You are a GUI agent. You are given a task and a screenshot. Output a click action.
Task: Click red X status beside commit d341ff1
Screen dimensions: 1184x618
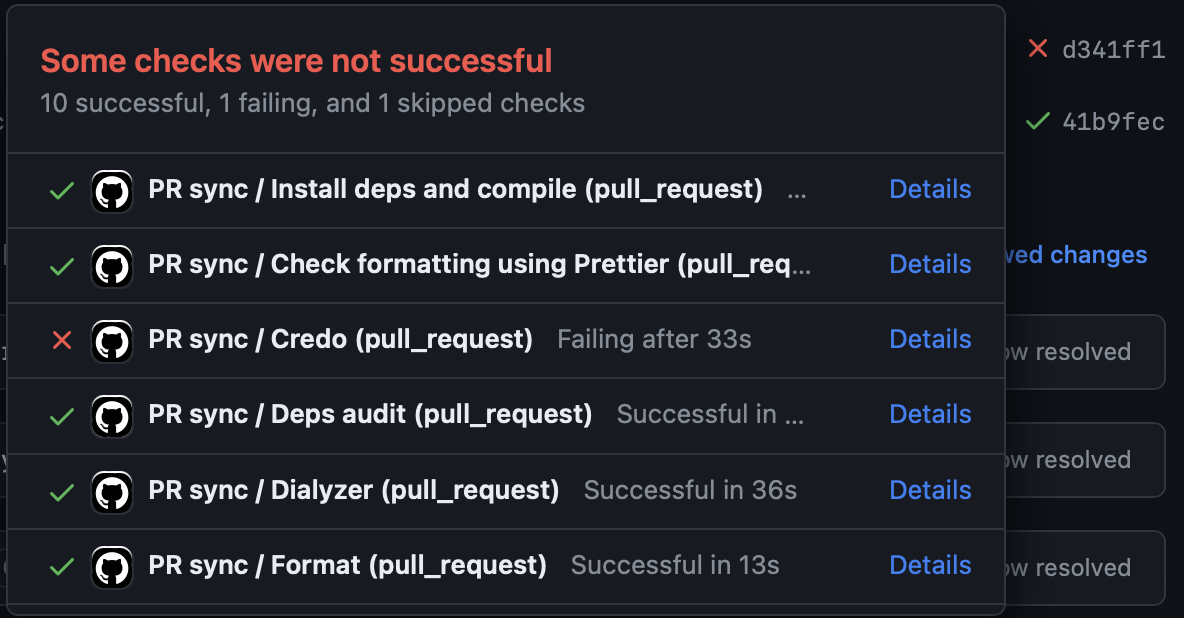tap(1038, 48)
